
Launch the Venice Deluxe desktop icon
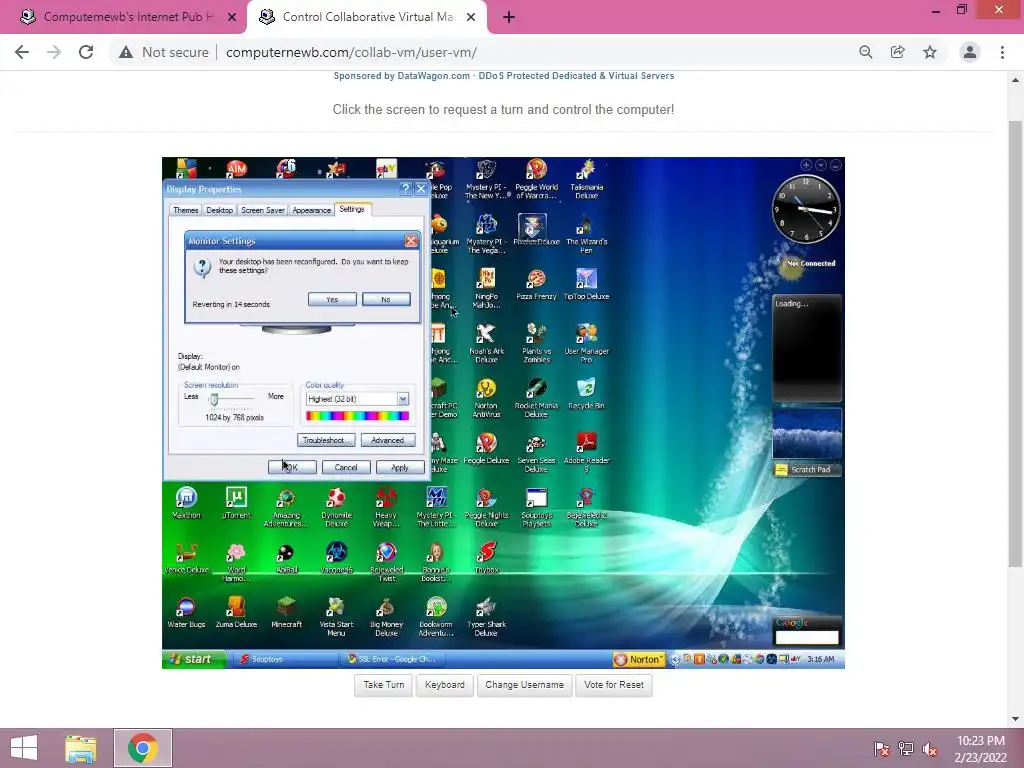pyautogui.click(x=186, y=557)
